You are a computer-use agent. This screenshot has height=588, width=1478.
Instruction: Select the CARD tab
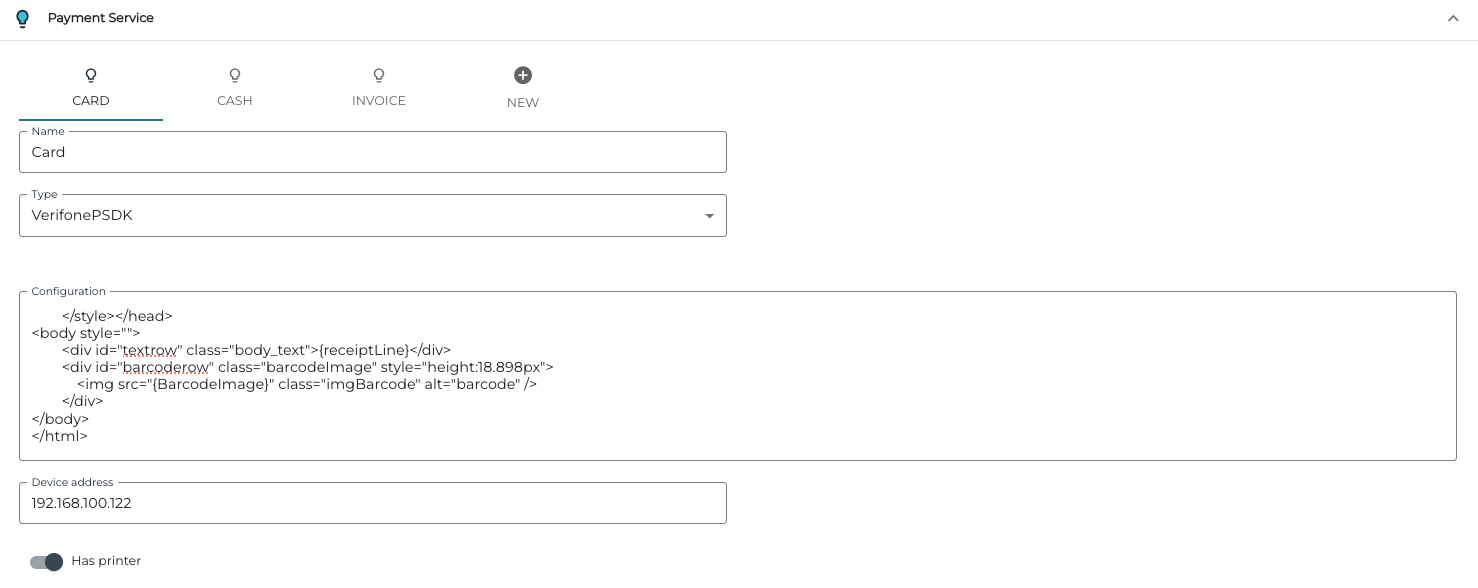point(90,100)
